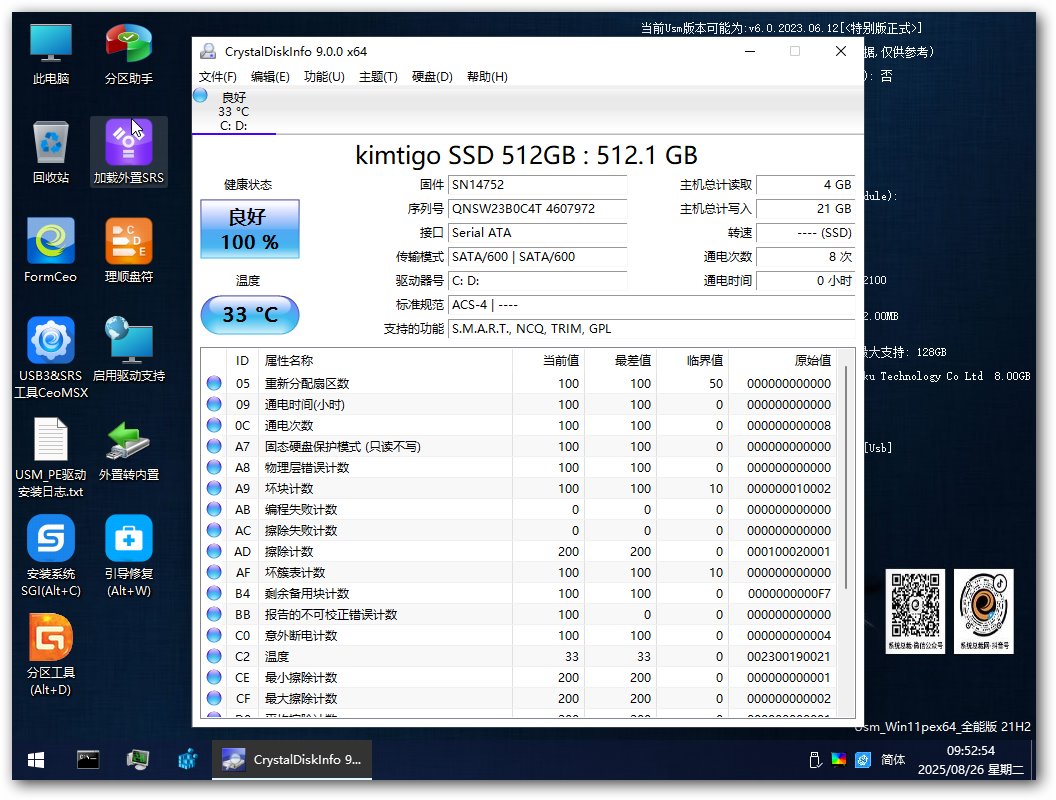The image size is (1056, 800).
Task: Click the status orb for 重新分配扇区数
Action: click(x=214, y=383)
